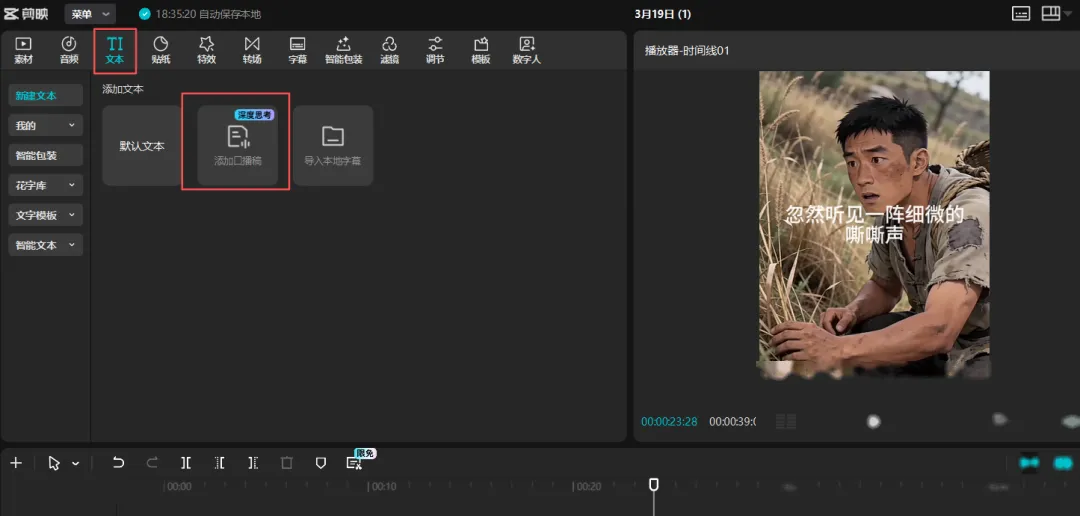Expand the 文字模板 sidebar section
This screenshot has width=1080, height=516.
(45, 215)
